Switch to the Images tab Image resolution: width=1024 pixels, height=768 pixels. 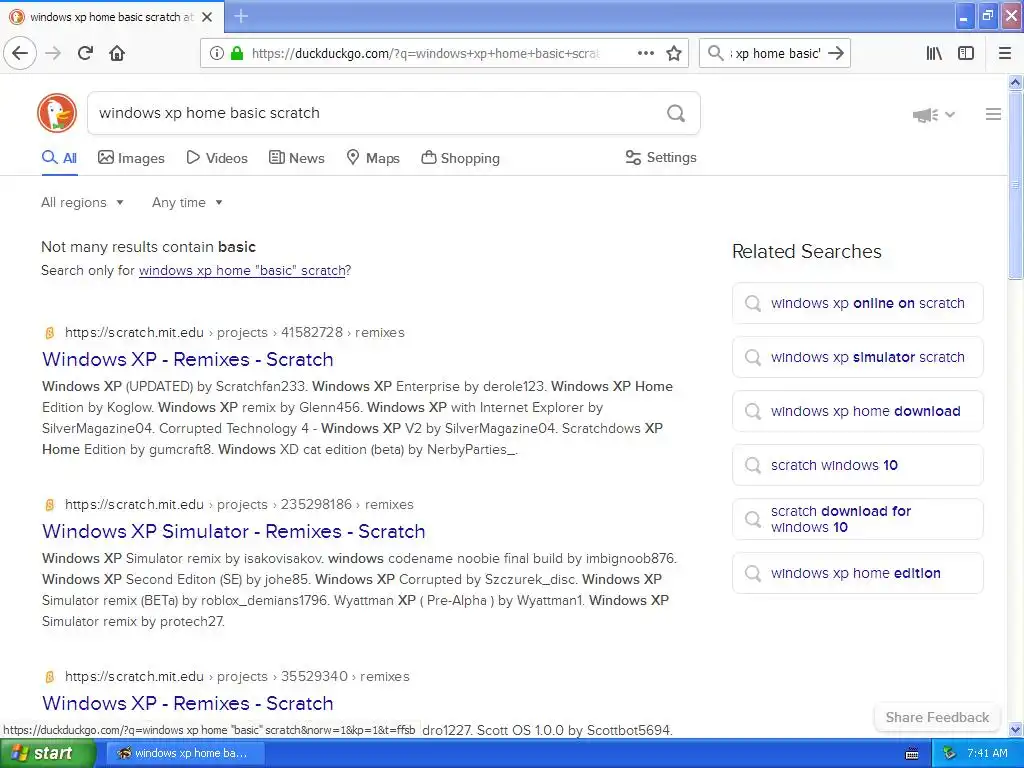point(131,158)
